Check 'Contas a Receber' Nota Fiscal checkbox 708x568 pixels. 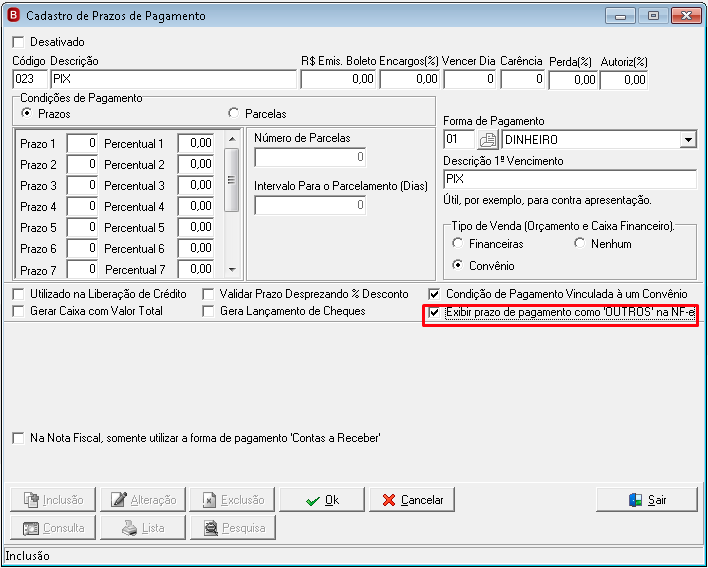click(19, 438)
